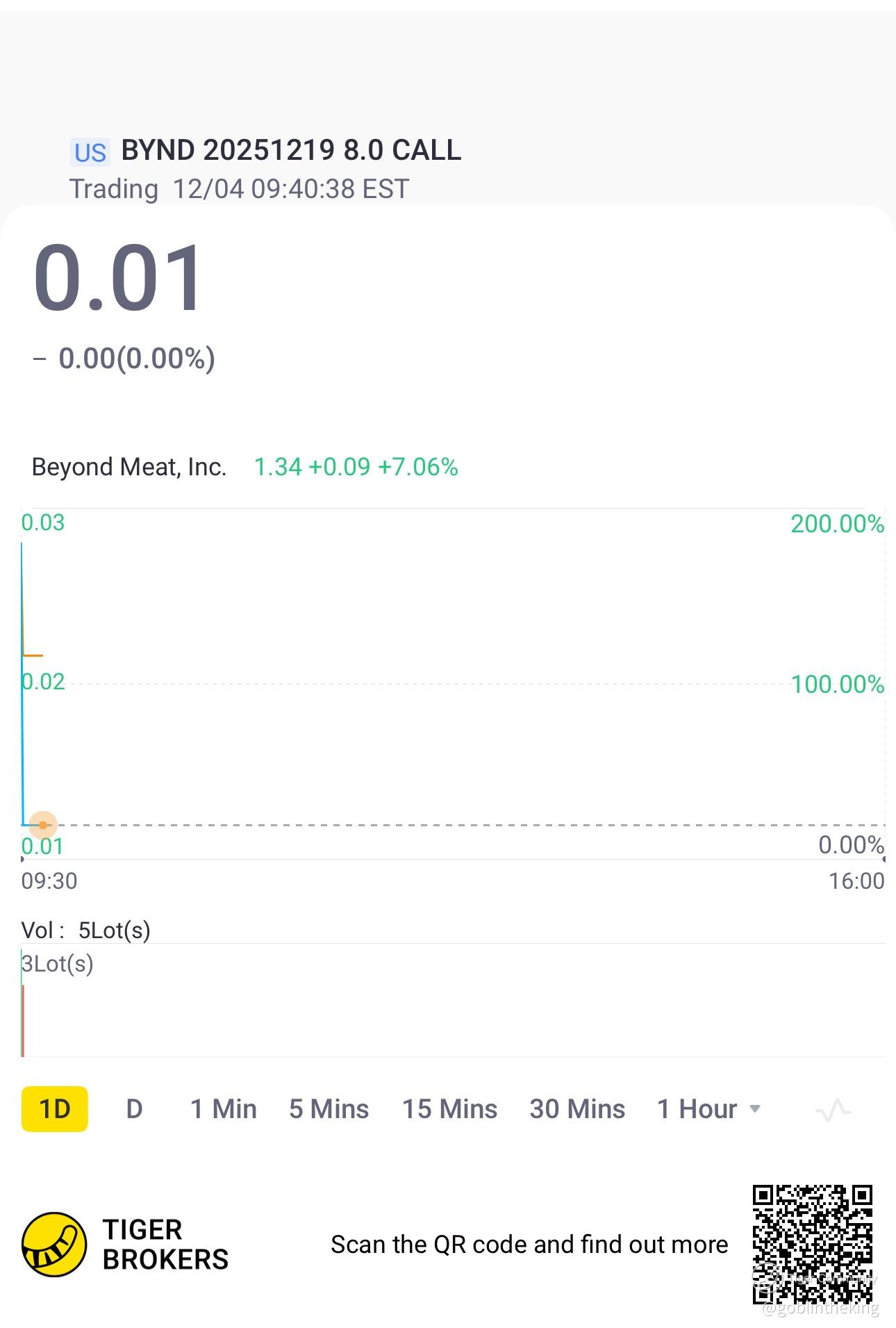Tap 'Scan the QR code' text
The width and height of the screenshot is (896, 1328).
coord(529,1245)
